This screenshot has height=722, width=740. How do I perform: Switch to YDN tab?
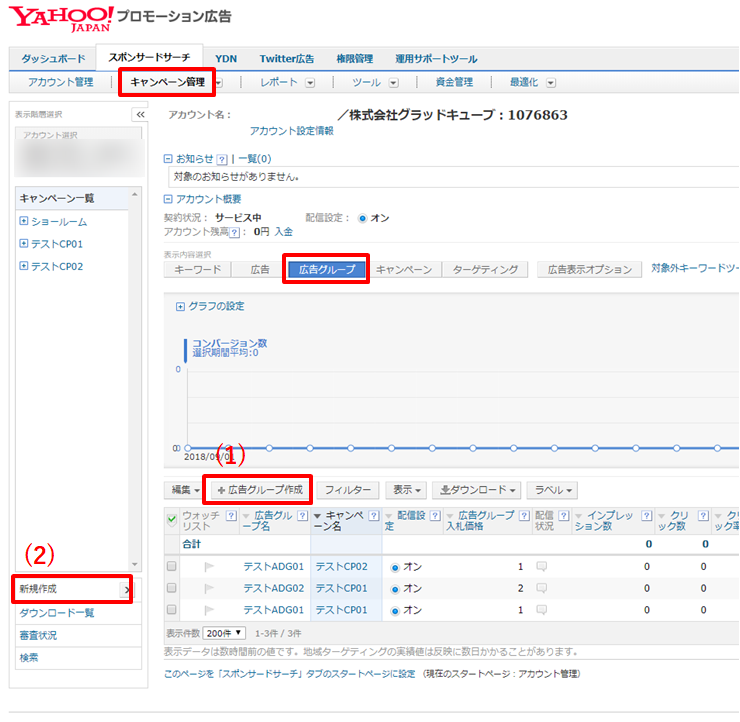[226, 59]
